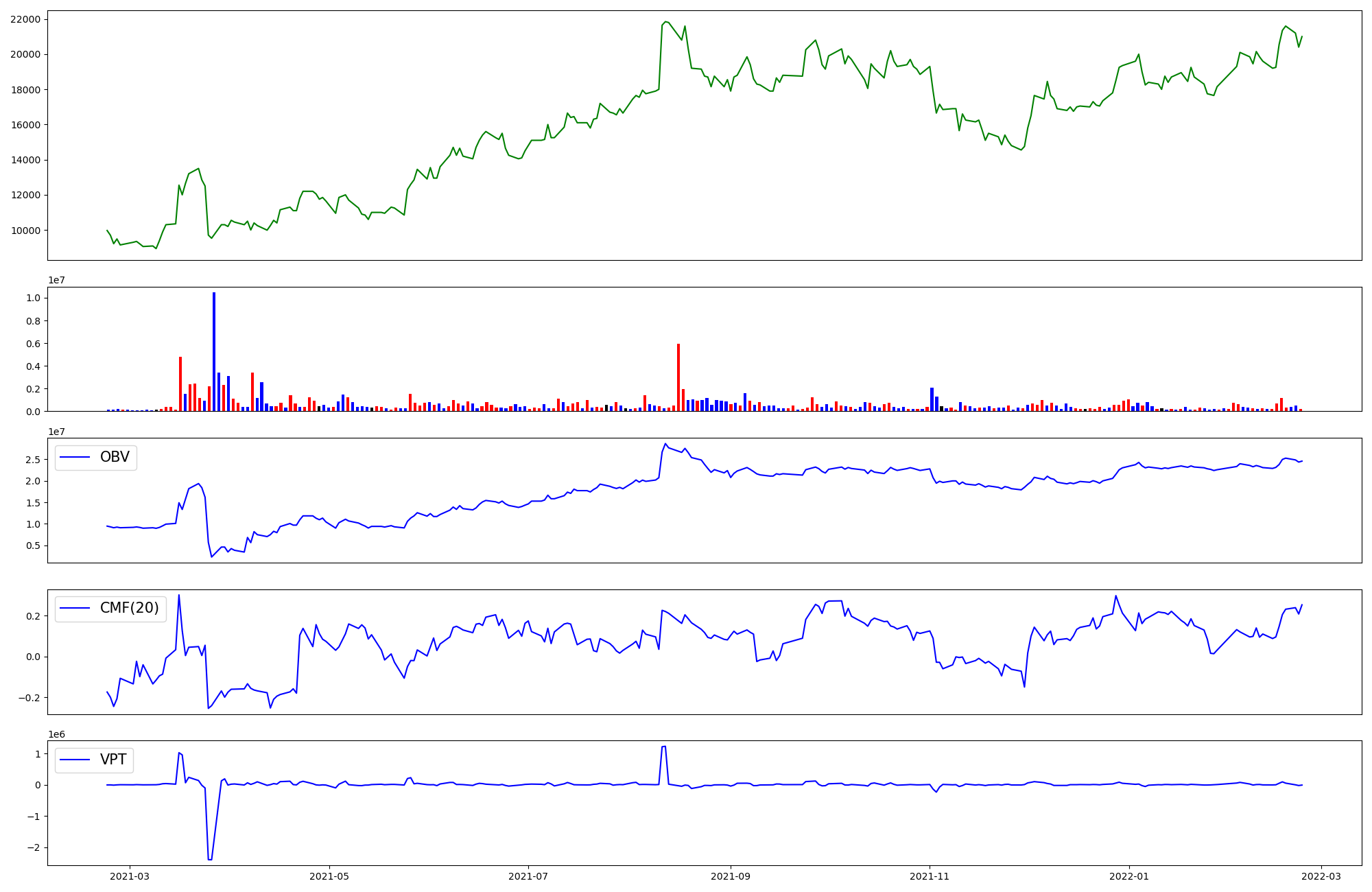
Task: Click the 2021-11 x-axis label
Action: tap(930, 876)
